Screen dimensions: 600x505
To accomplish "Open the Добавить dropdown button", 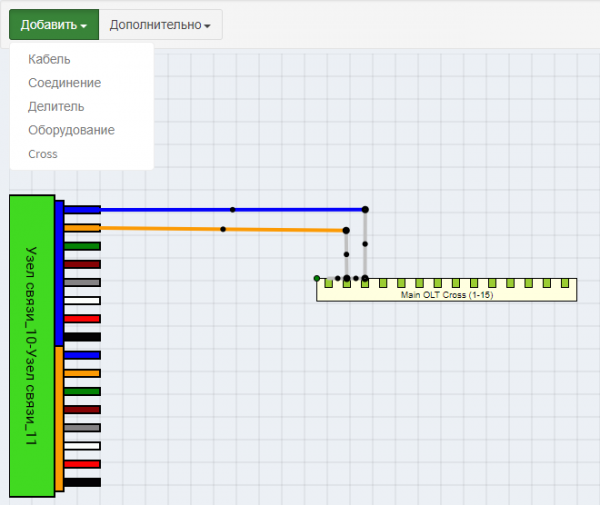I will 54,25.
